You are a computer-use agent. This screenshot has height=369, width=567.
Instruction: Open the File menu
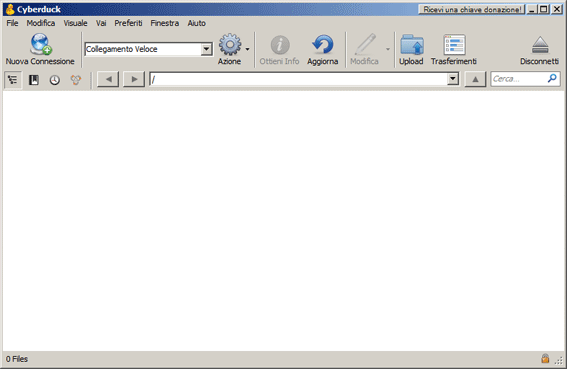tap(12, 23)
